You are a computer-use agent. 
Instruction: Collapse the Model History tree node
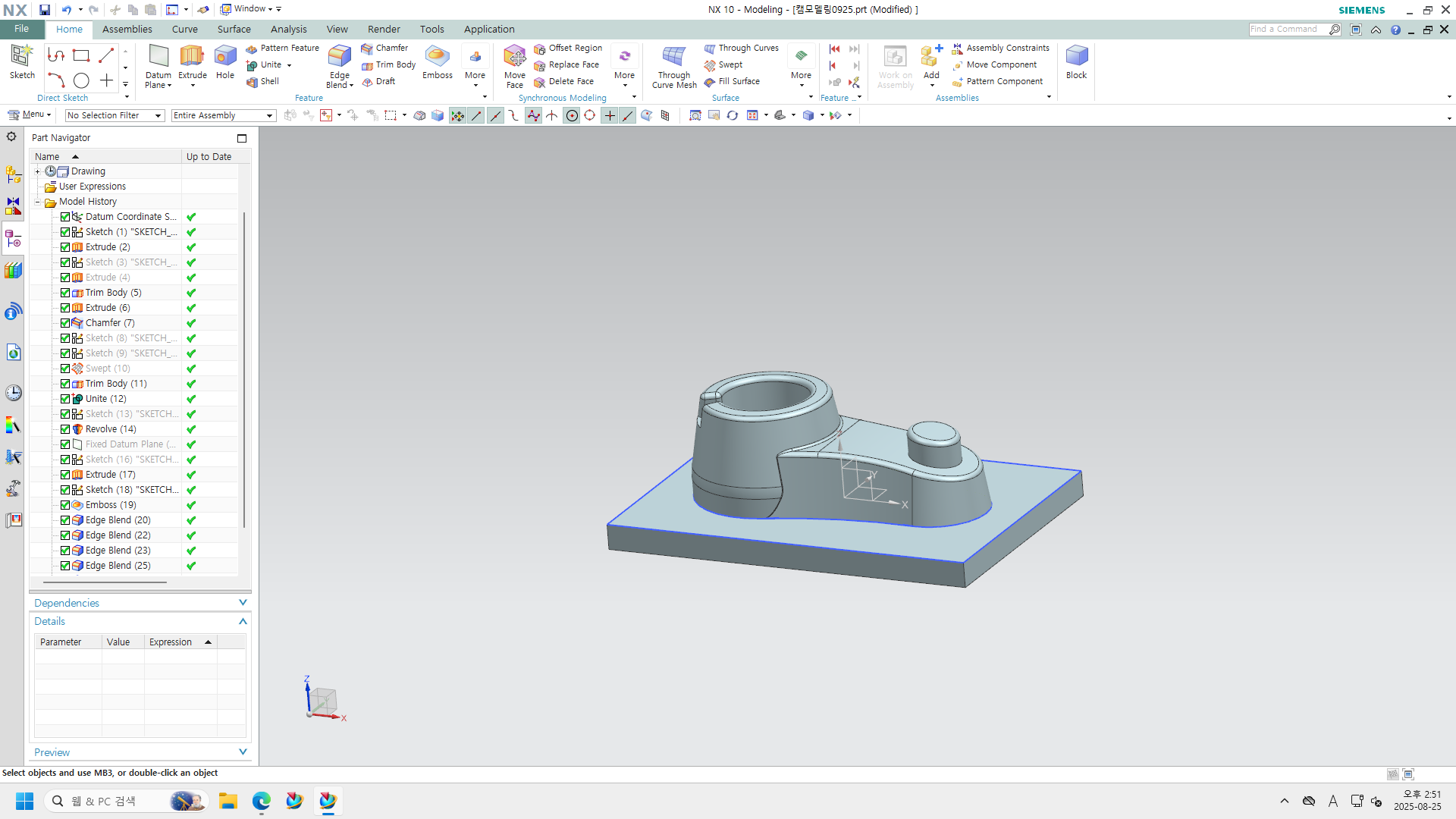[38, 202]
